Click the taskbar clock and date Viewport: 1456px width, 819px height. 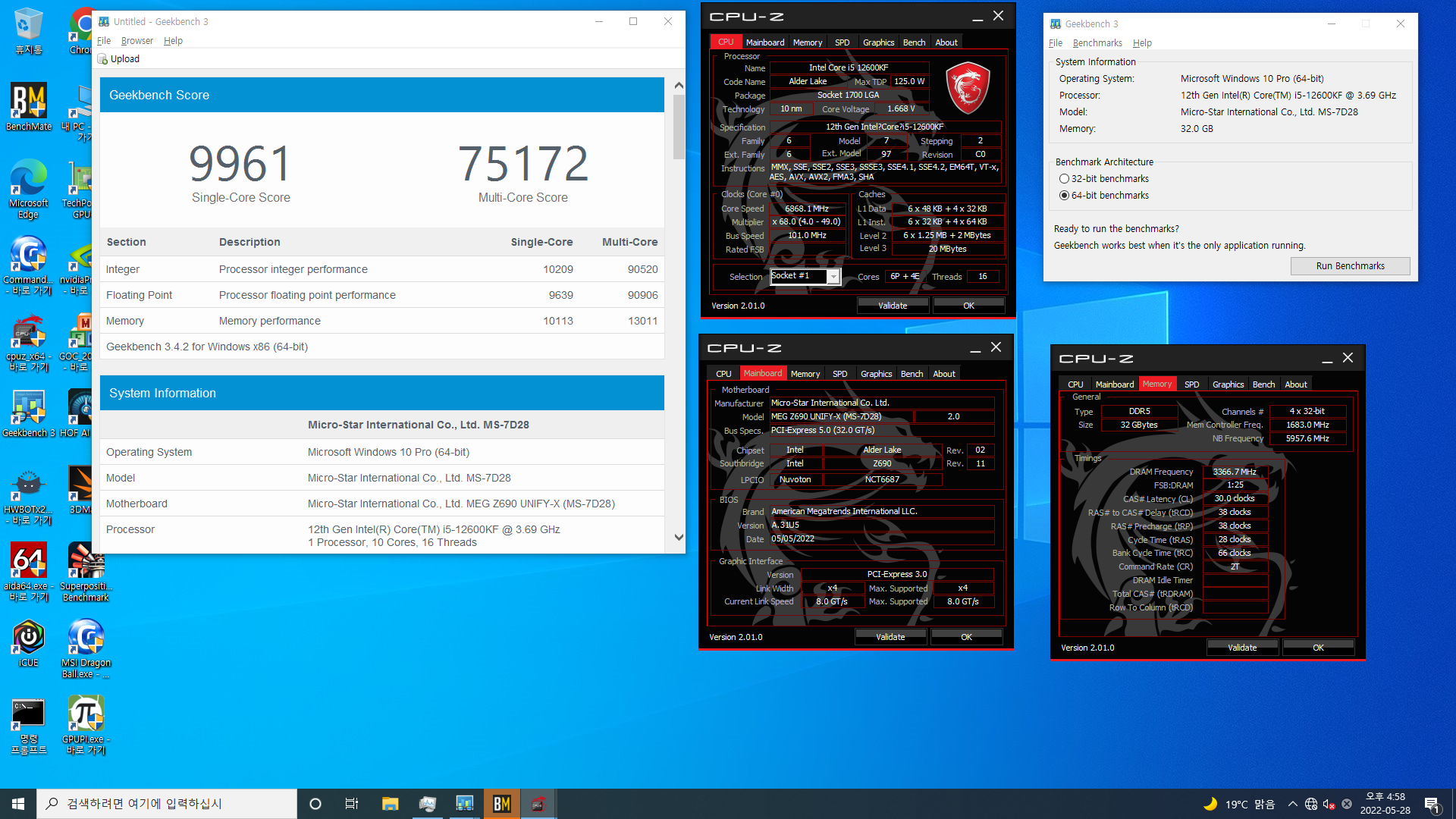pos(1385,804)
